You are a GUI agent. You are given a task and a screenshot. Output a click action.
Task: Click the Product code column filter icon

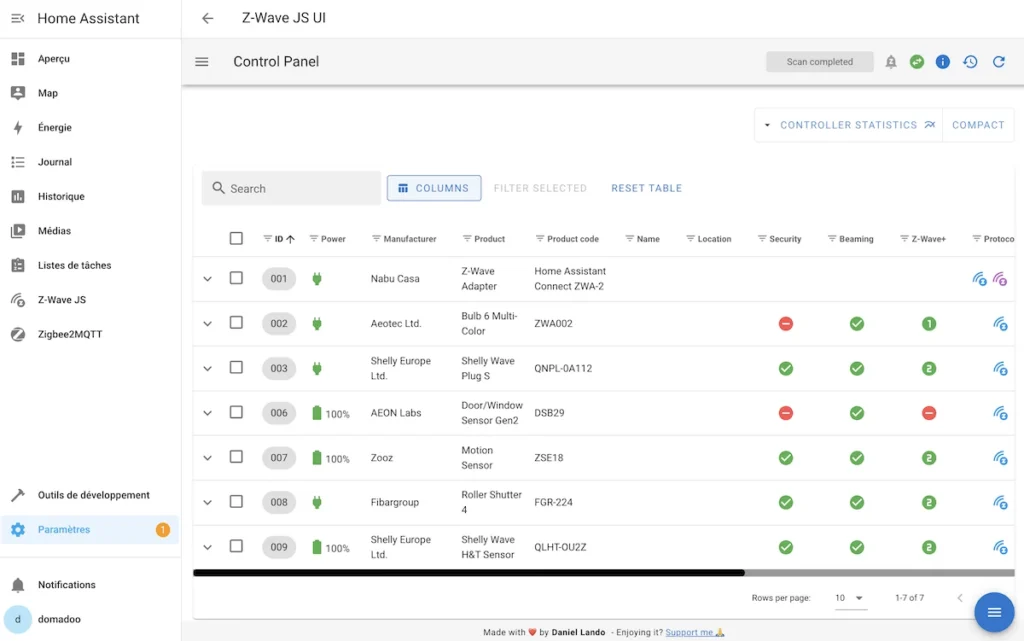[539, 239]
